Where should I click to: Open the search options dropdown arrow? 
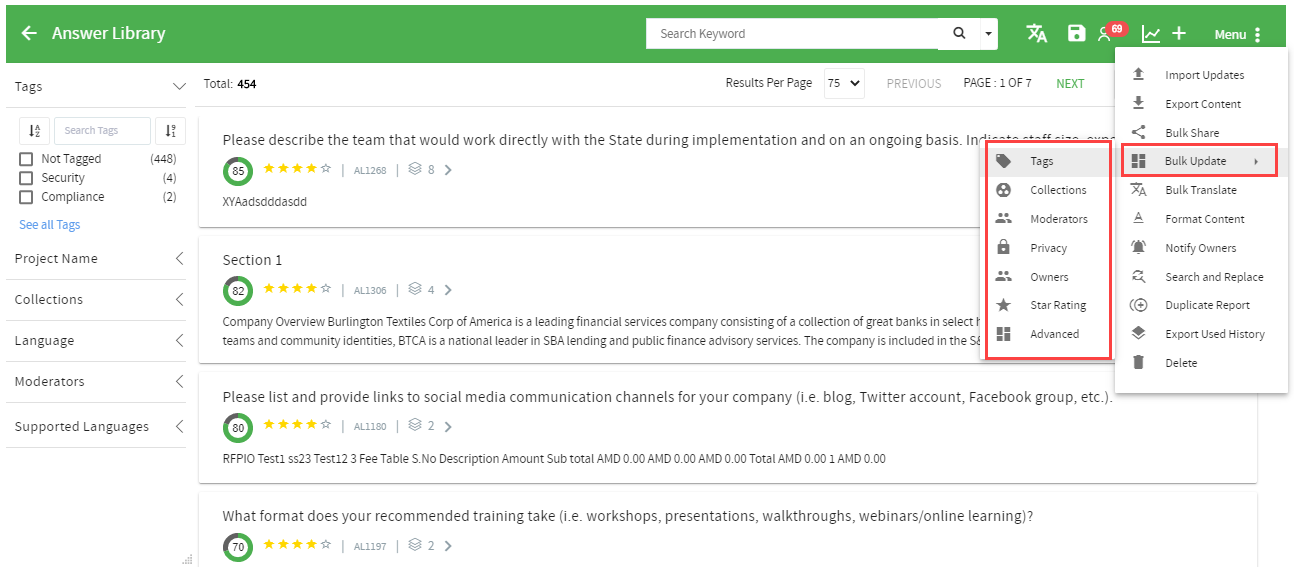click(989, 33)
